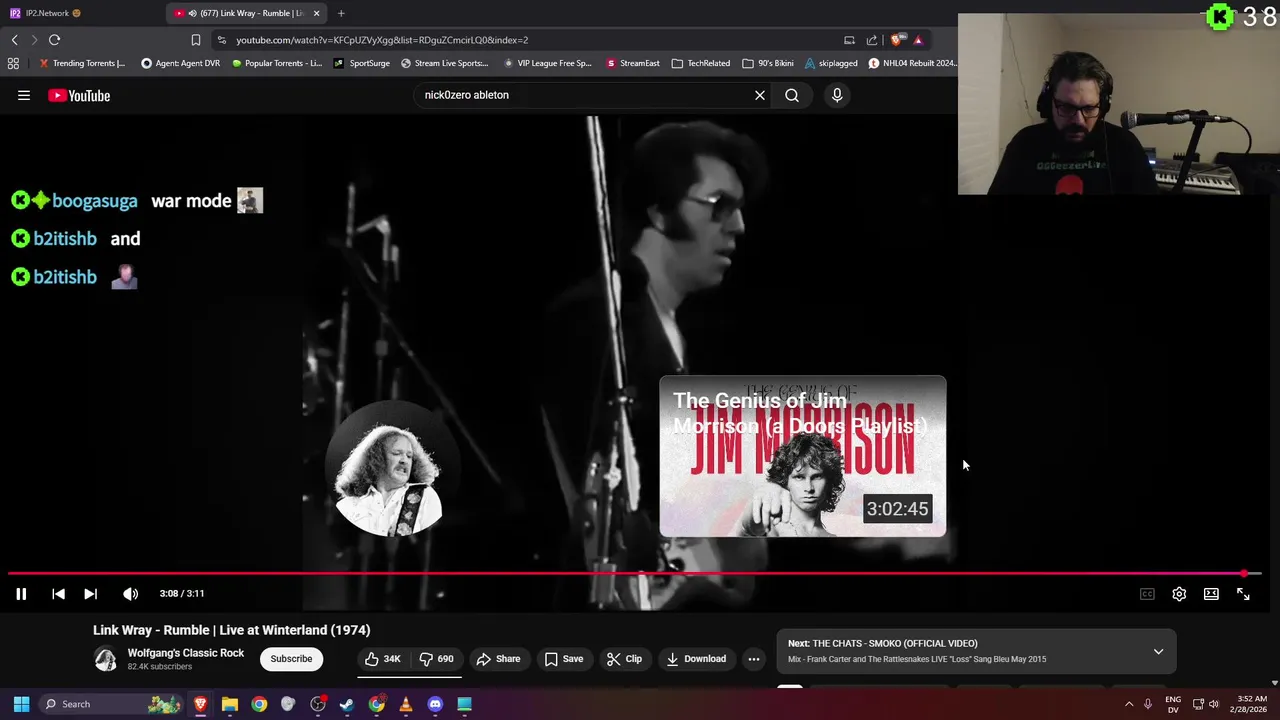1280x720 pixels.
Task: Reload the current page
Action: (x=54, y=40)
